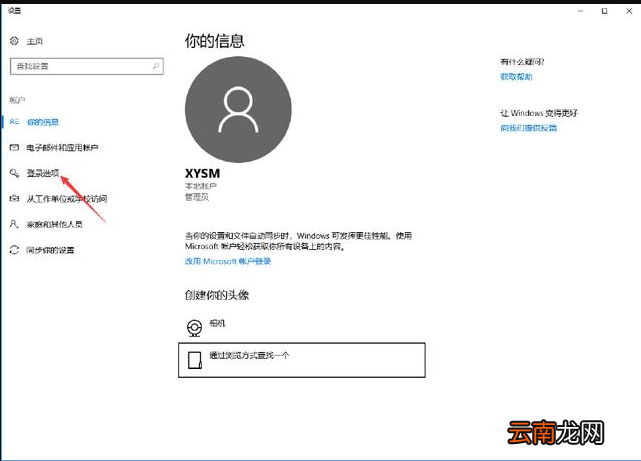
Task: Open the 主页 home label
Action: coord(35,41)
